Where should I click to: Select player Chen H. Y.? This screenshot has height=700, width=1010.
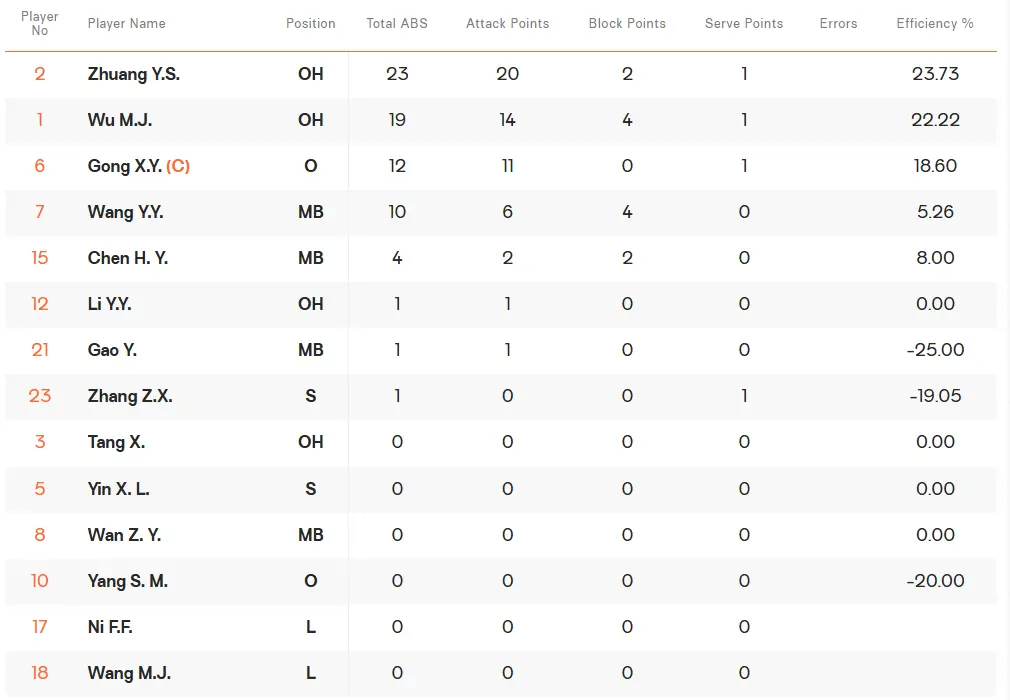pos(128,258)
